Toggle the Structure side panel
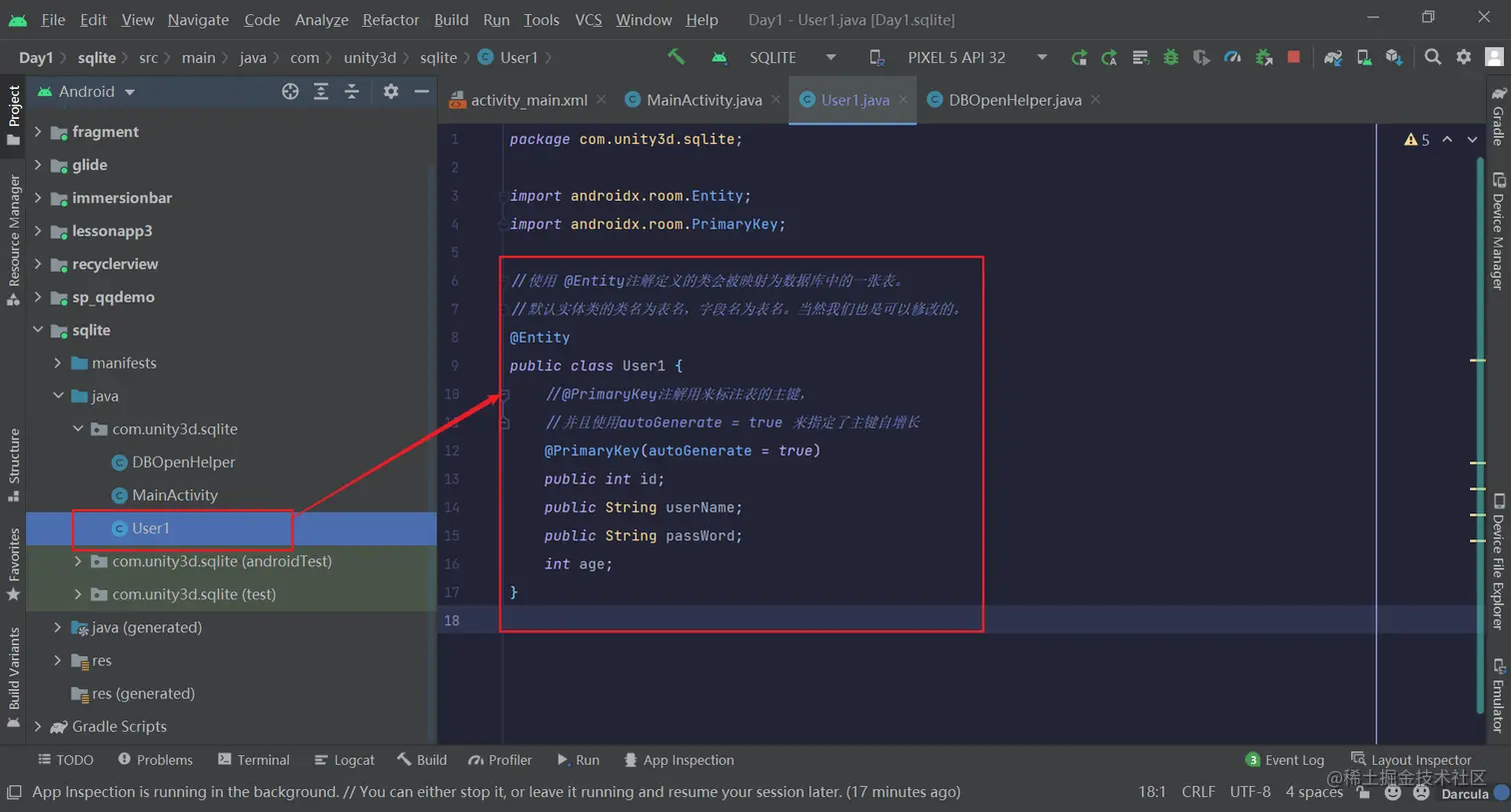Screen dimensions: 1511x812 pyautogui.click(x=13, y=464)
